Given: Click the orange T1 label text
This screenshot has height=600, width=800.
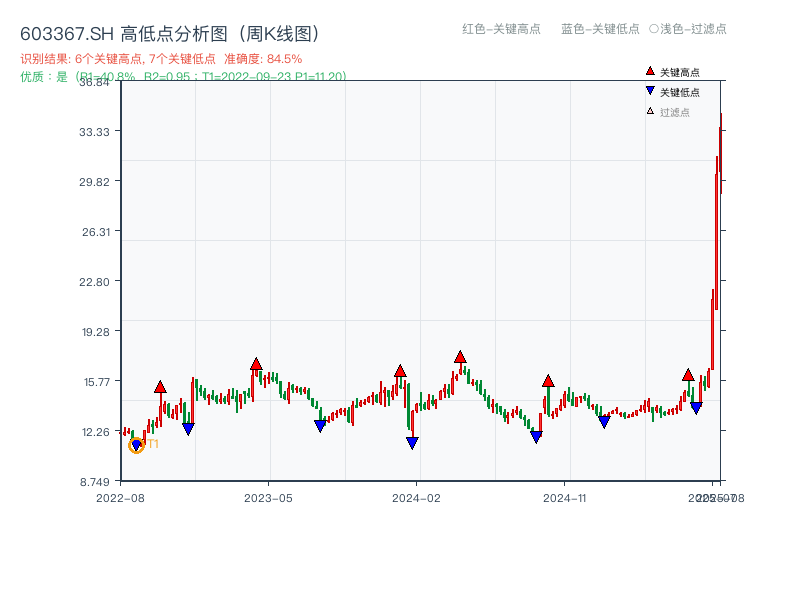Looking at the screenshot, I should coord(153,444).
